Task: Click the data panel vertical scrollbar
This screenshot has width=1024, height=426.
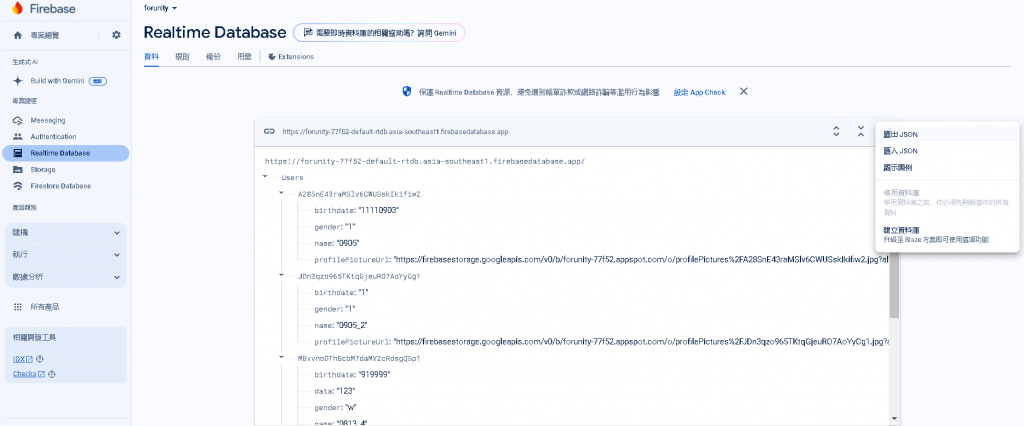Action: point(895,286)
